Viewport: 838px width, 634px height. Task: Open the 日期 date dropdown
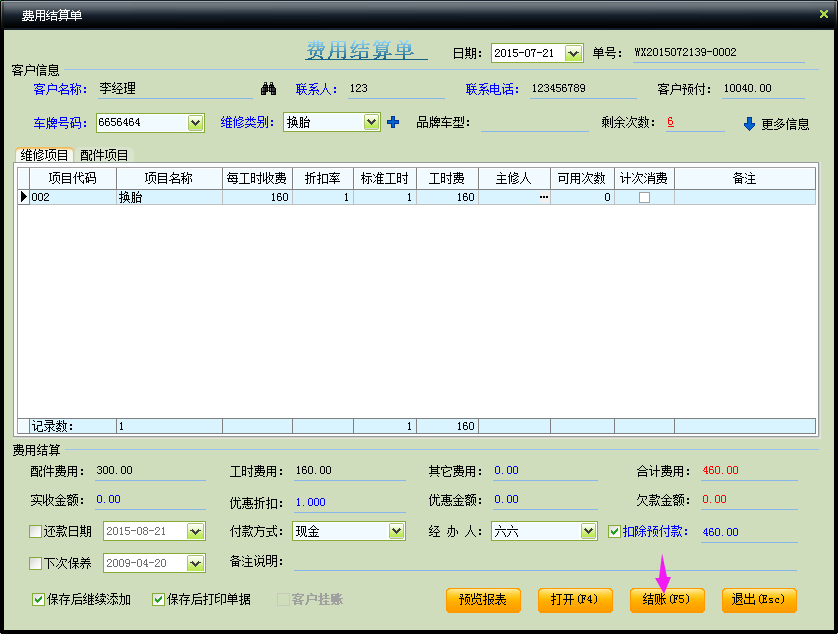573,53
